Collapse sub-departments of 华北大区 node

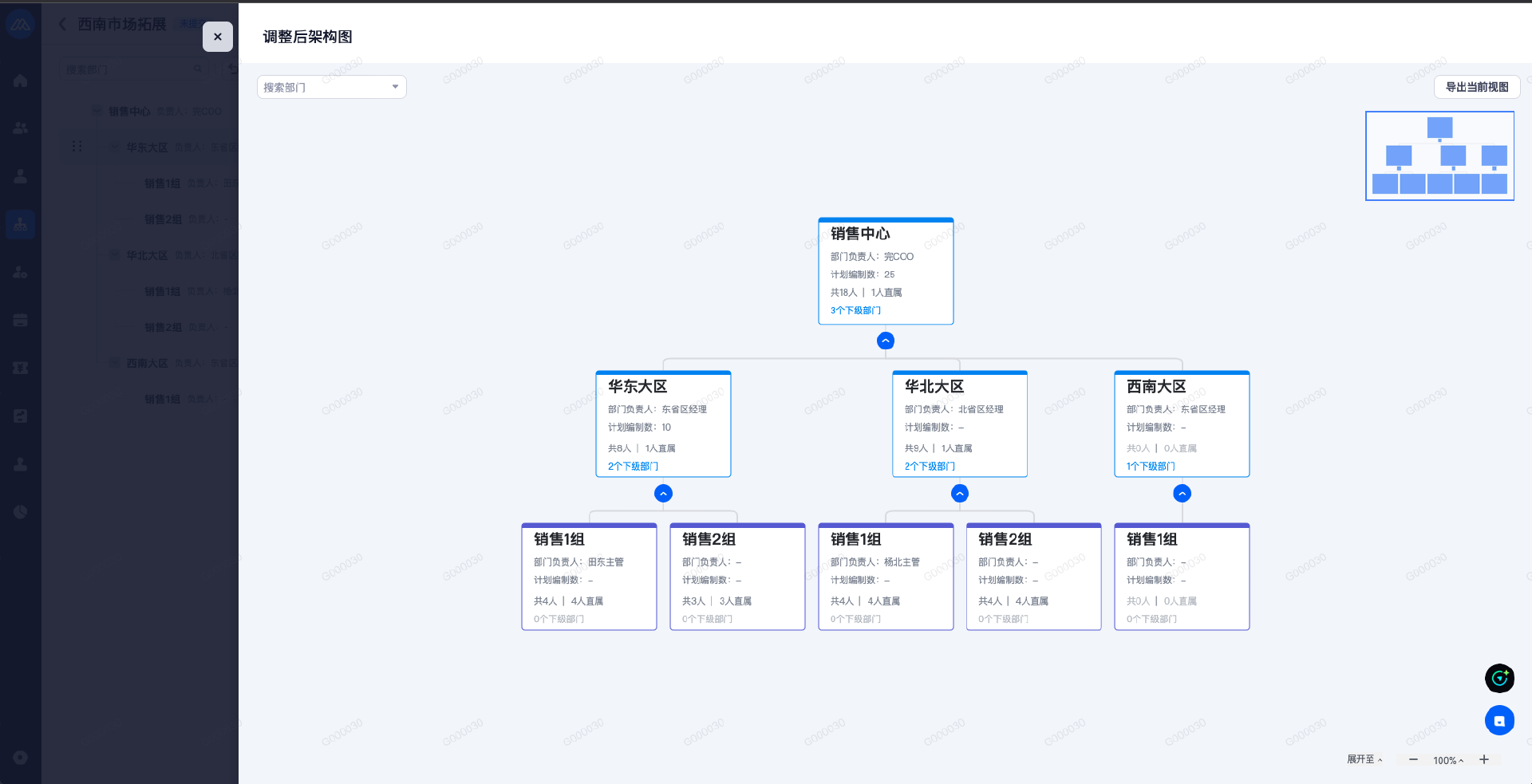click(x=960, y=494)
